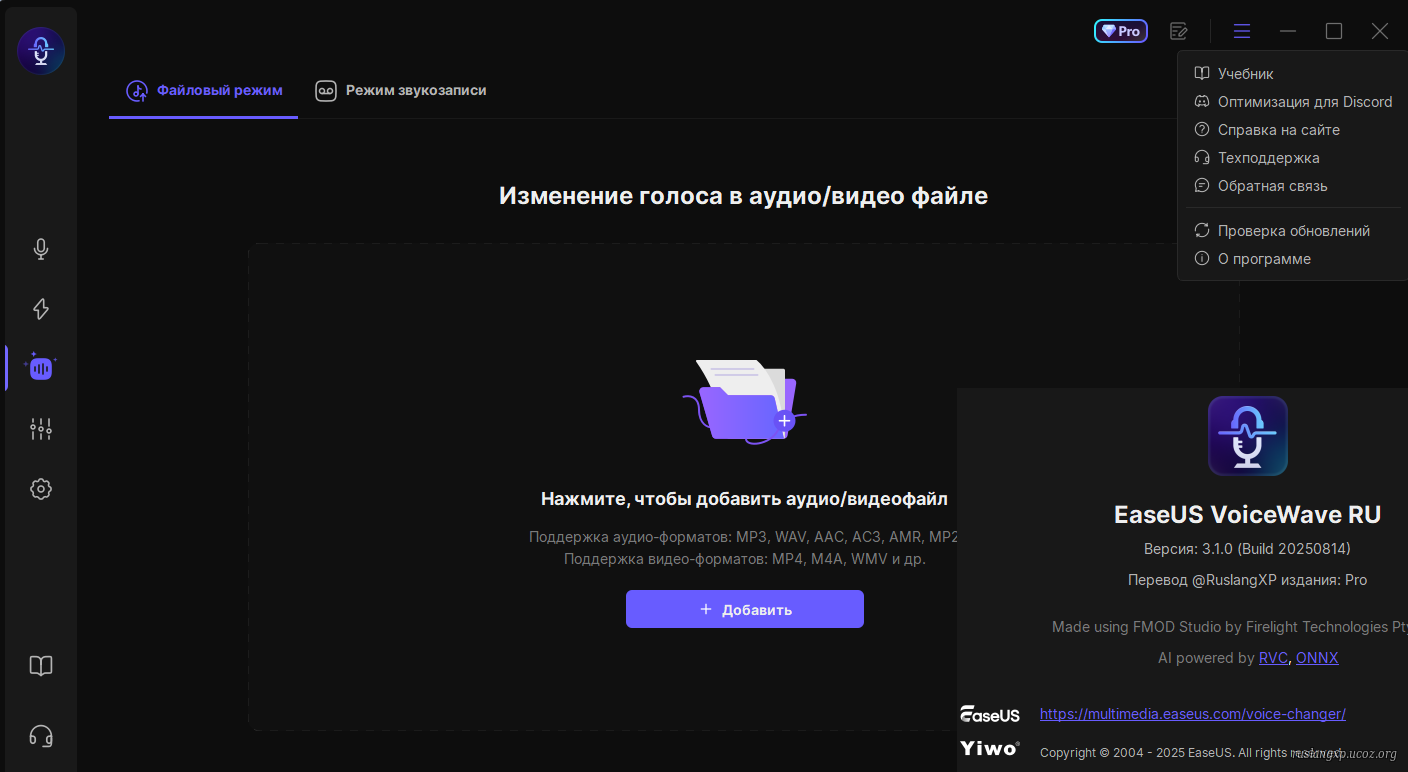The height and width of the screenshot is (772, 1408).
Task: Select Оптимизация для Discord menu item
Action: coord(1292,102)
